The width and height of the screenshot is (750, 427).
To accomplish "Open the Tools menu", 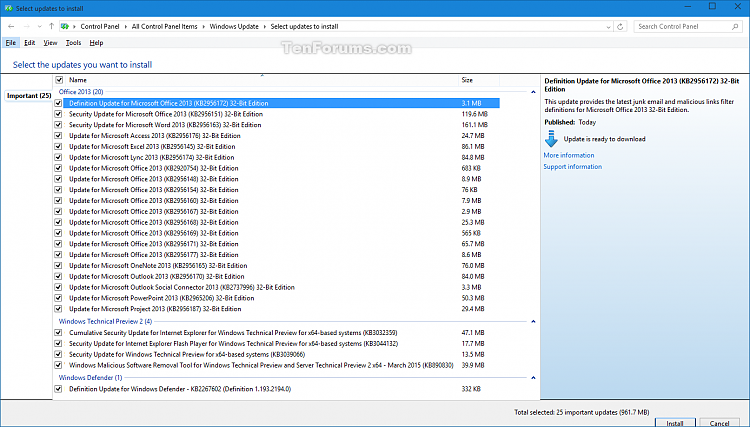I will click(x=73, y=43).
